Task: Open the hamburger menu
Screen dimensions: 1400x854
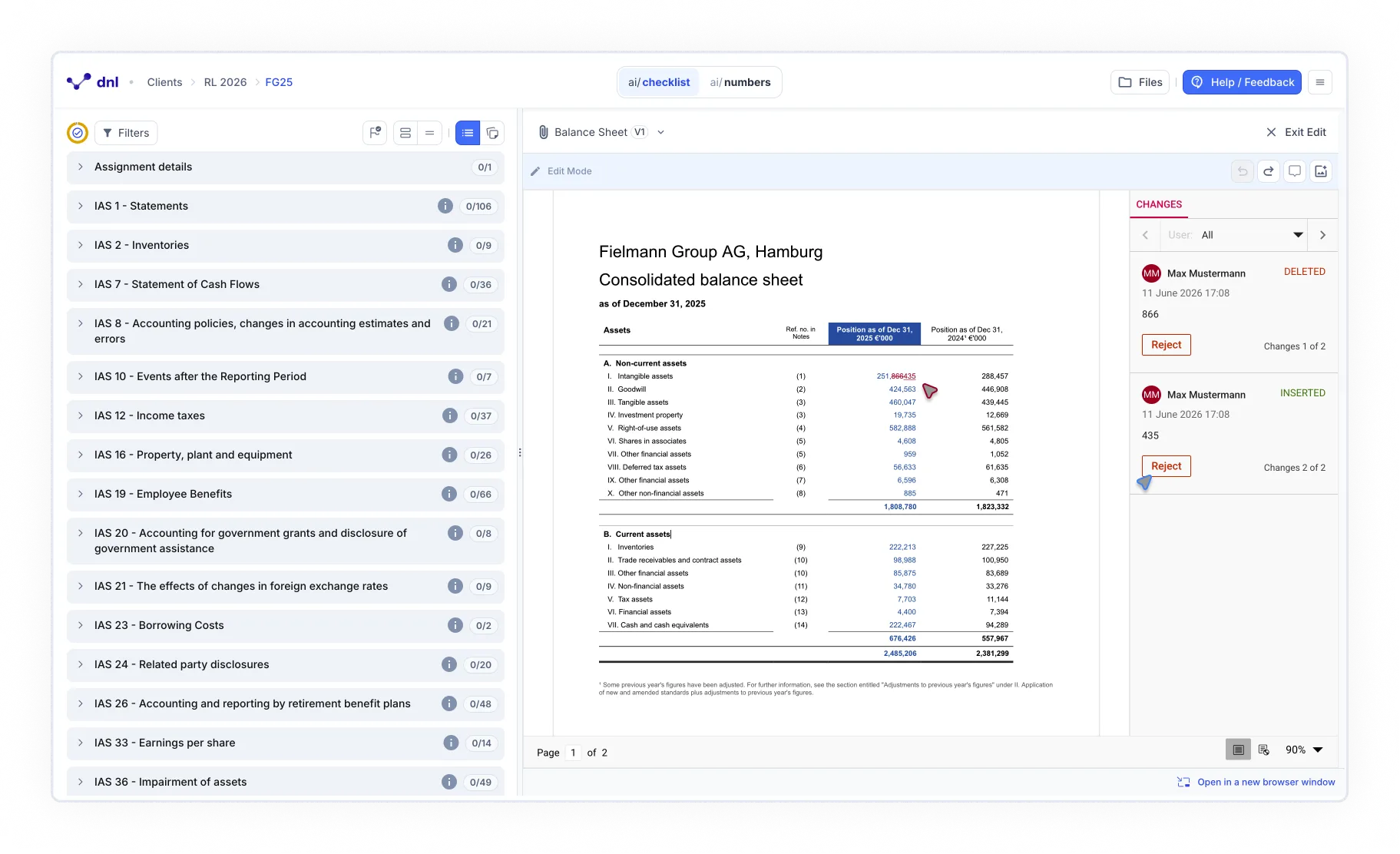Action: (1320, 82)
